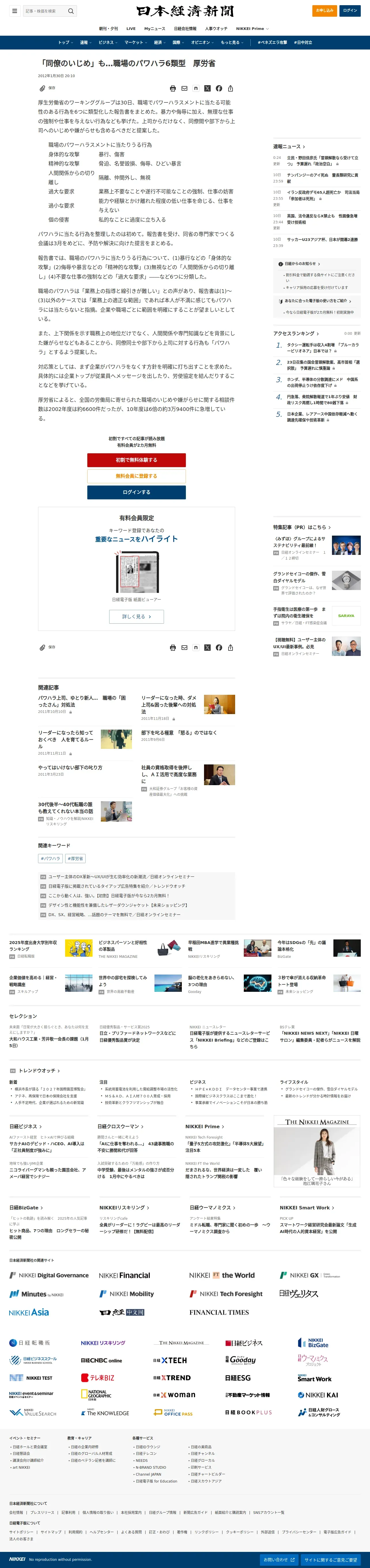
Task: Open the テレ東BIZ logo link
Action: [x=97, y=1377]
